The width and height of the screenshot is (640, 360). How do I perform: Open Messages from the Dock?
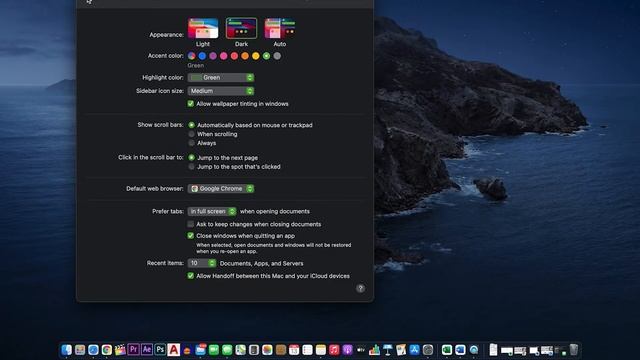coord(227,350)
